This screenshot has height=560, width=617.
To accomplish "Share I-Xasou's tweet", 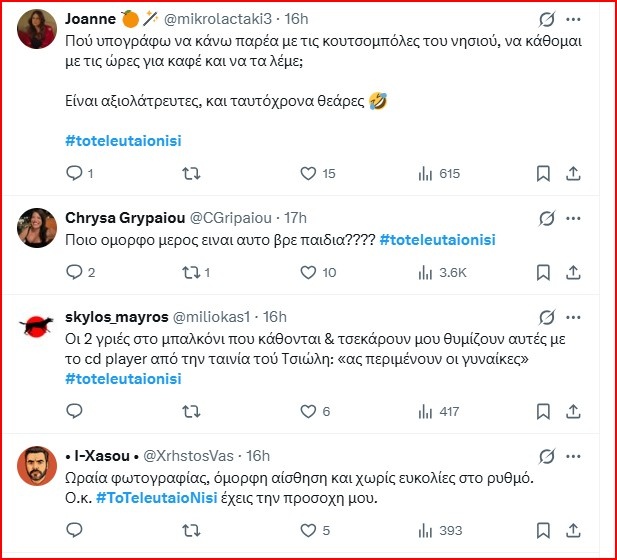I will click(x=573, y=531).
